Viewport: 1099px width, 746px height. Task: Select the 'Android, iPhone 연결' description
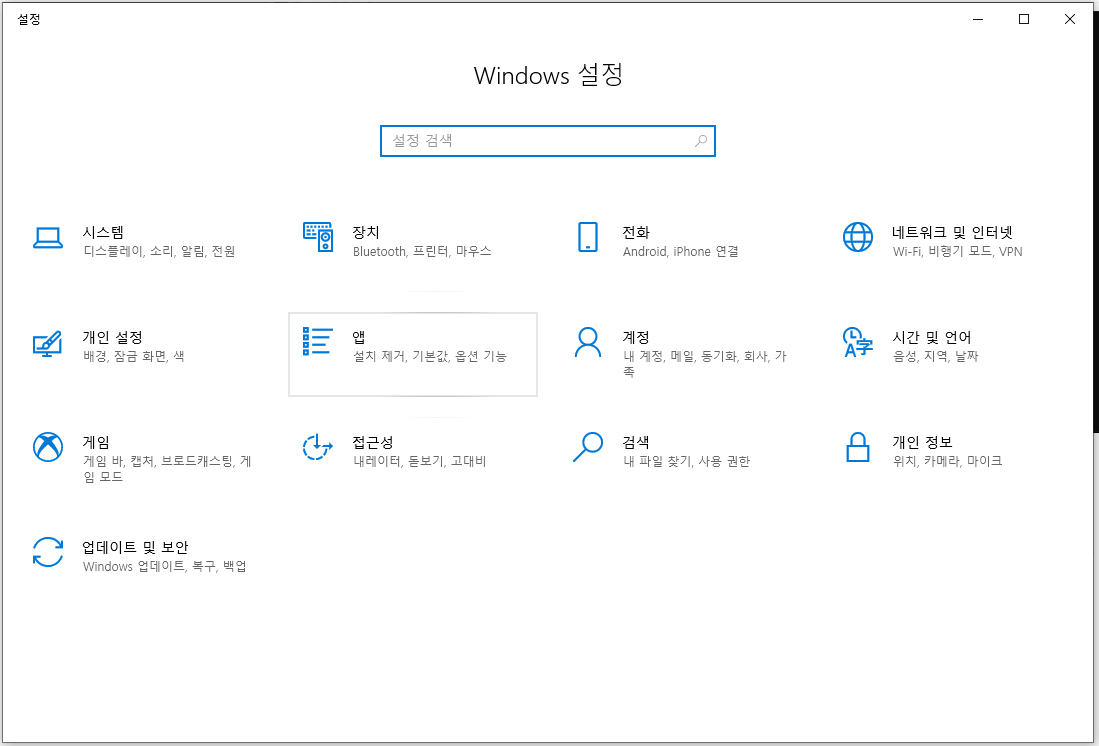tap(681, 252)
